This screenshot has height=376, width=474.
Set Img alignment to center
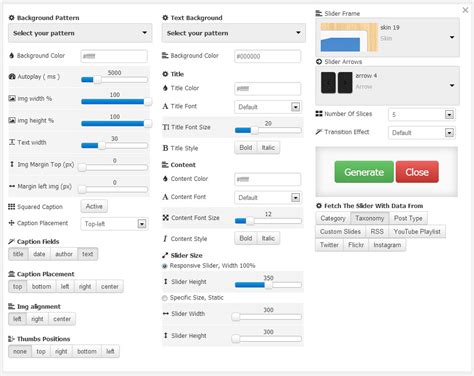click(62, 319)
